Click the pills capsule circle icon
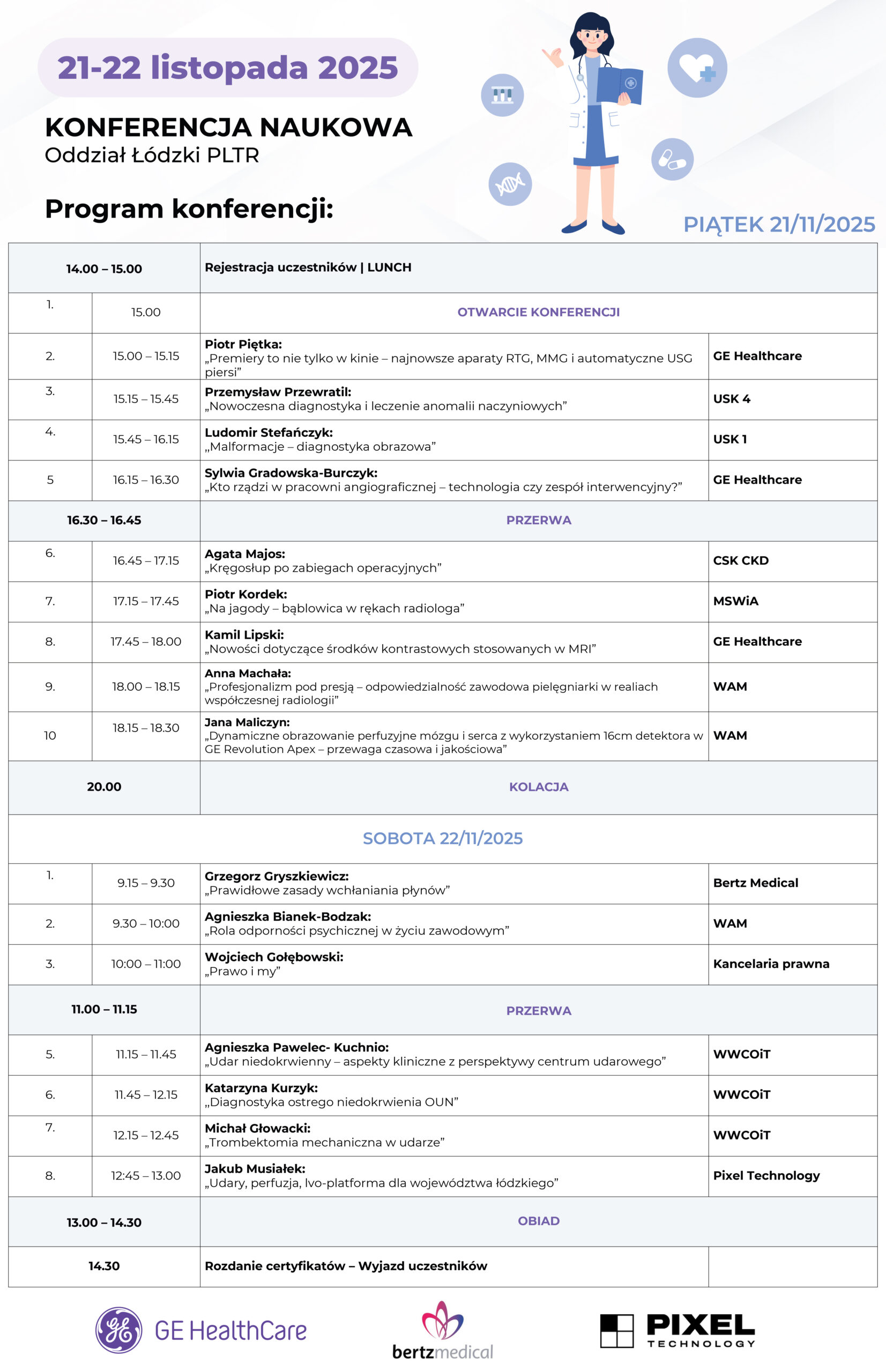 672,159
